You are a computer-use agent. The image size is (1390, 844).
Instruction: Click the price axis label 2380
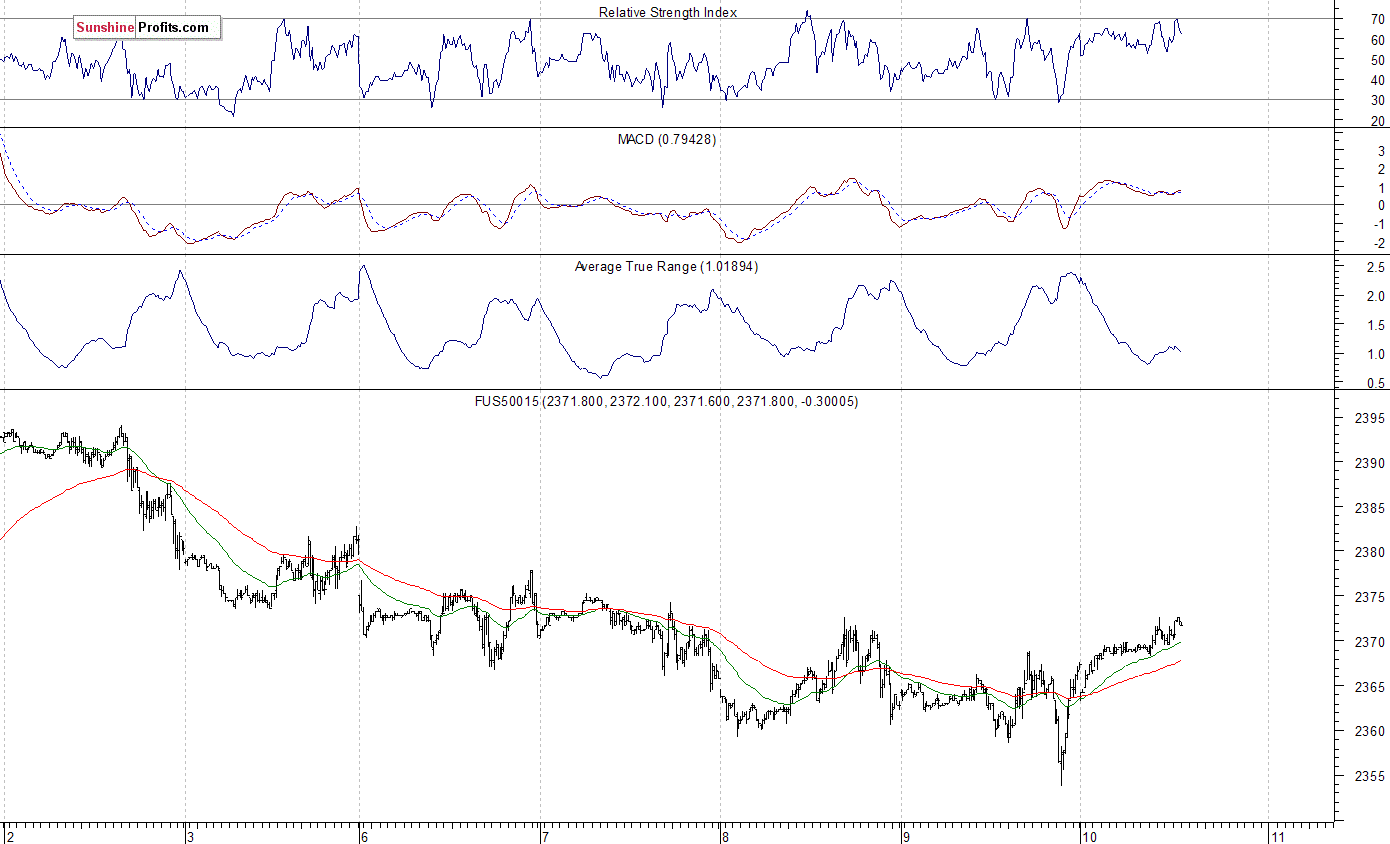pos(1372,552)
